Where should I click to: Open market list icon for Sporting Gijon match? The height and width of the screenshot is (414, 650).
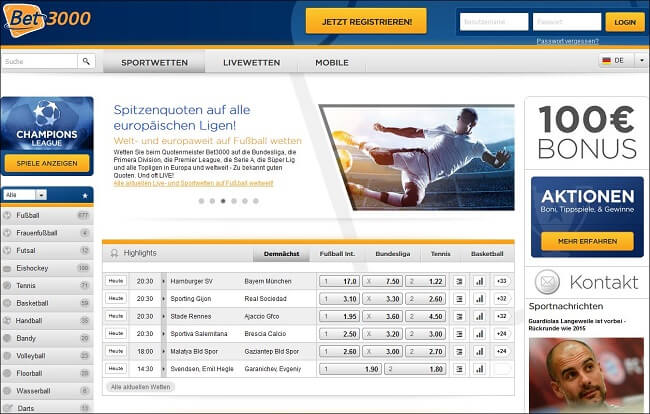(459, 299)
